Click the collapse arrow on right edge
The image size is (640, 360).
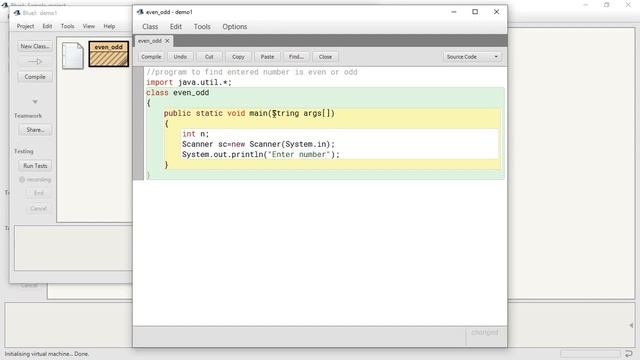(x=631, y=325)
